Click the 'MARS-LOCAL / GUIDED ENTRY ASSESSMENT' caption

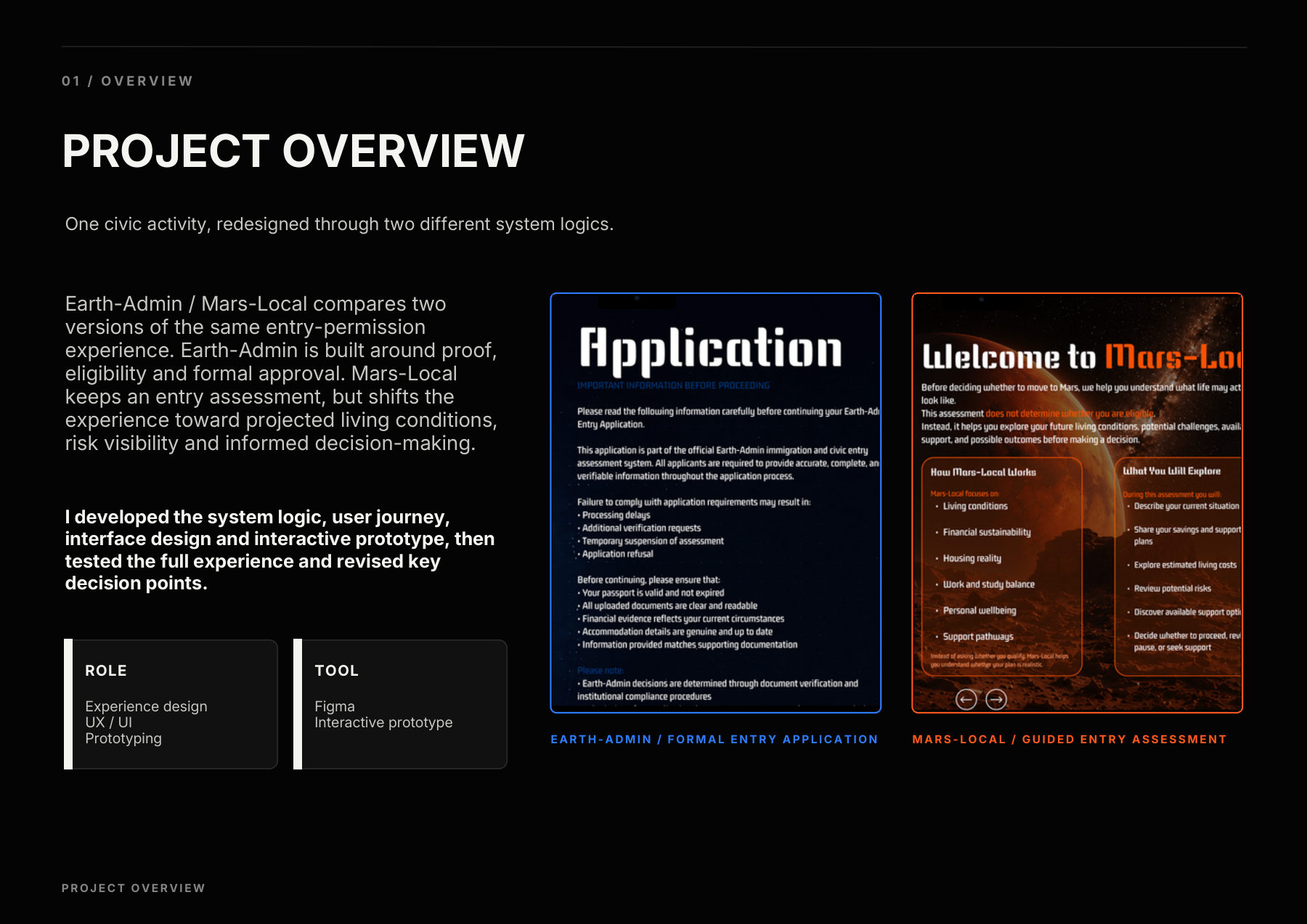point(1070,739)
